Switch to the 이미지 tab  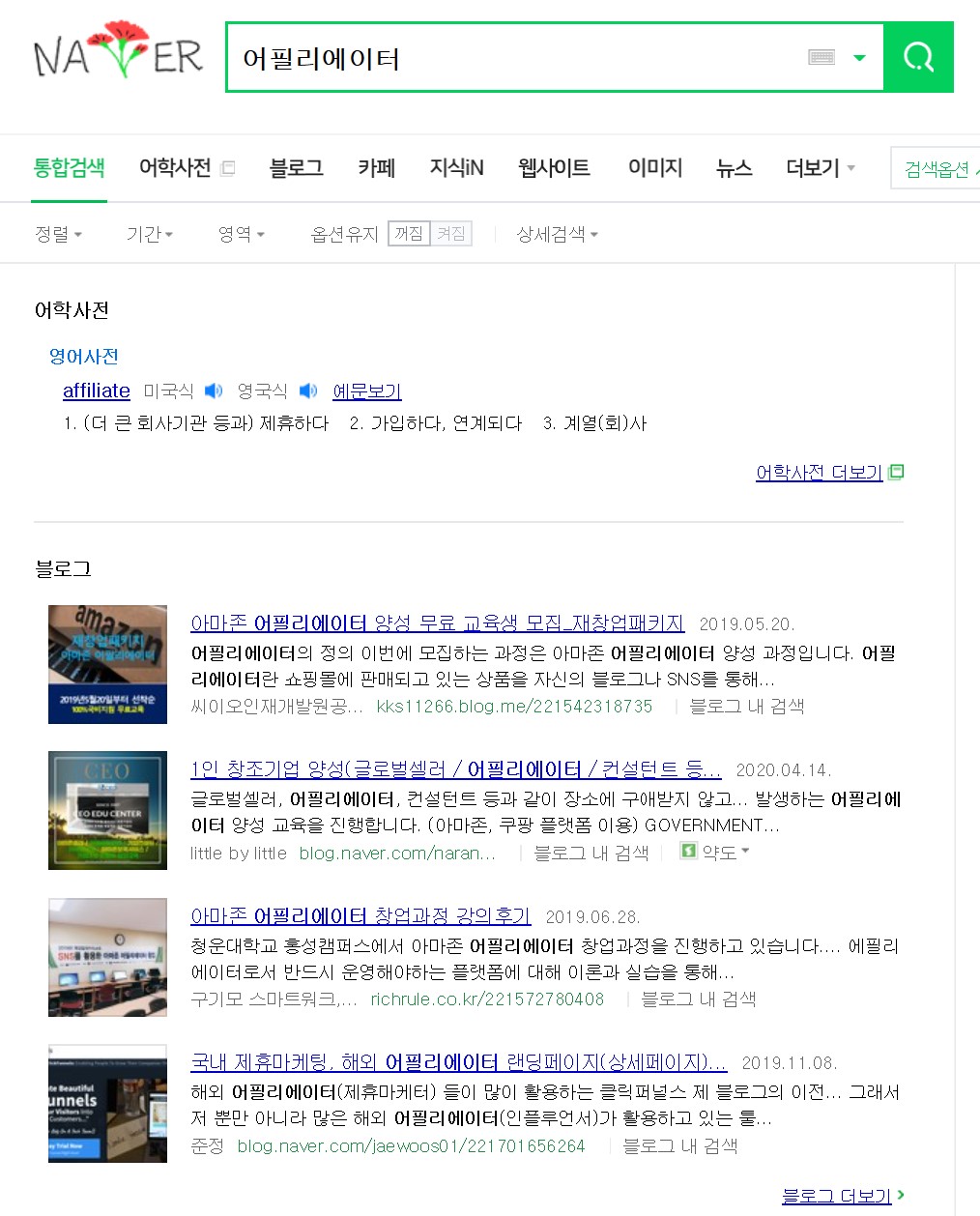tap(655, 168)
